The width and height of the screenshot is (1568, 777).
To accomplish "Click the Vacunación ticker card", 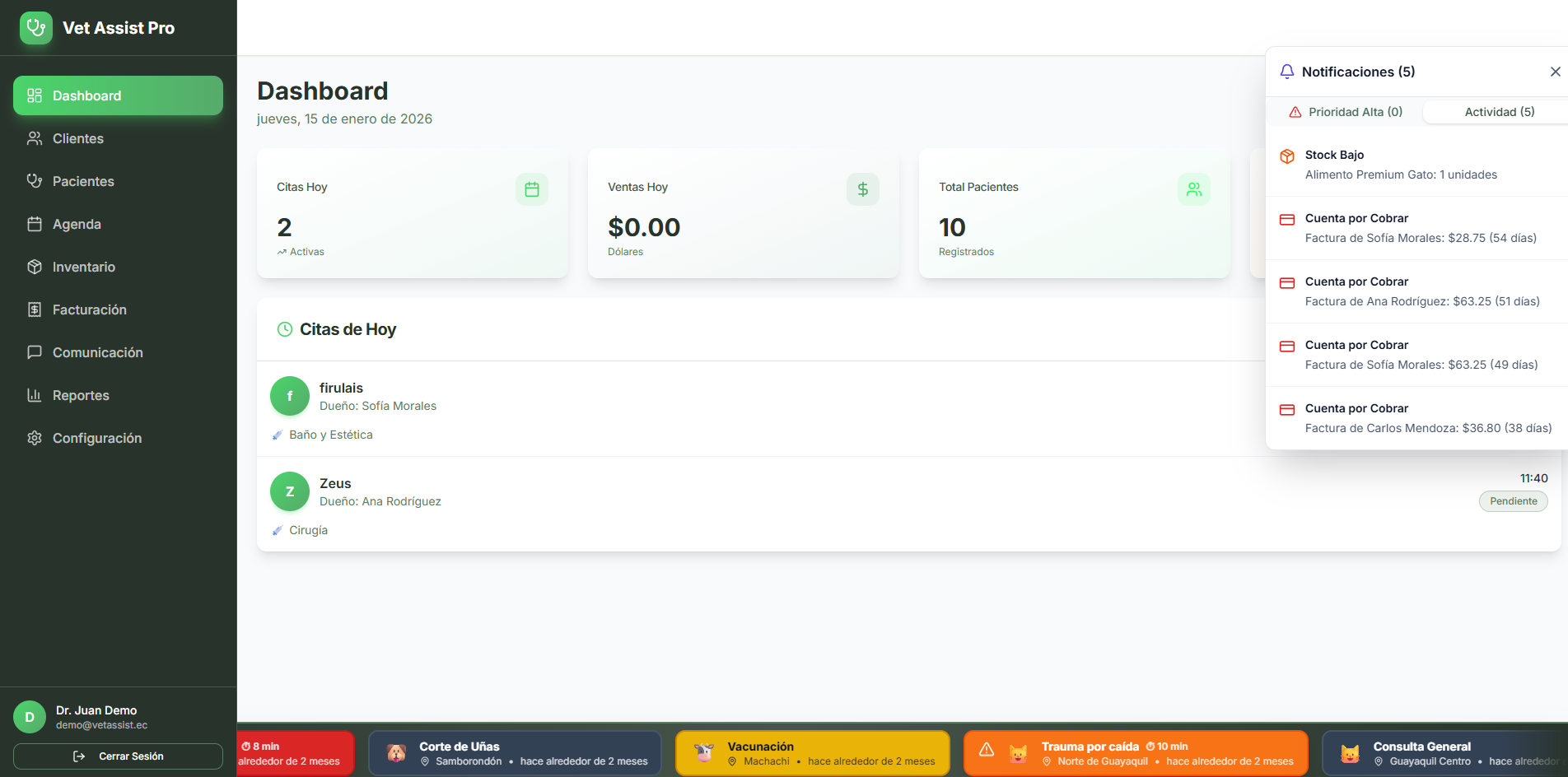I will coord(811,752).
